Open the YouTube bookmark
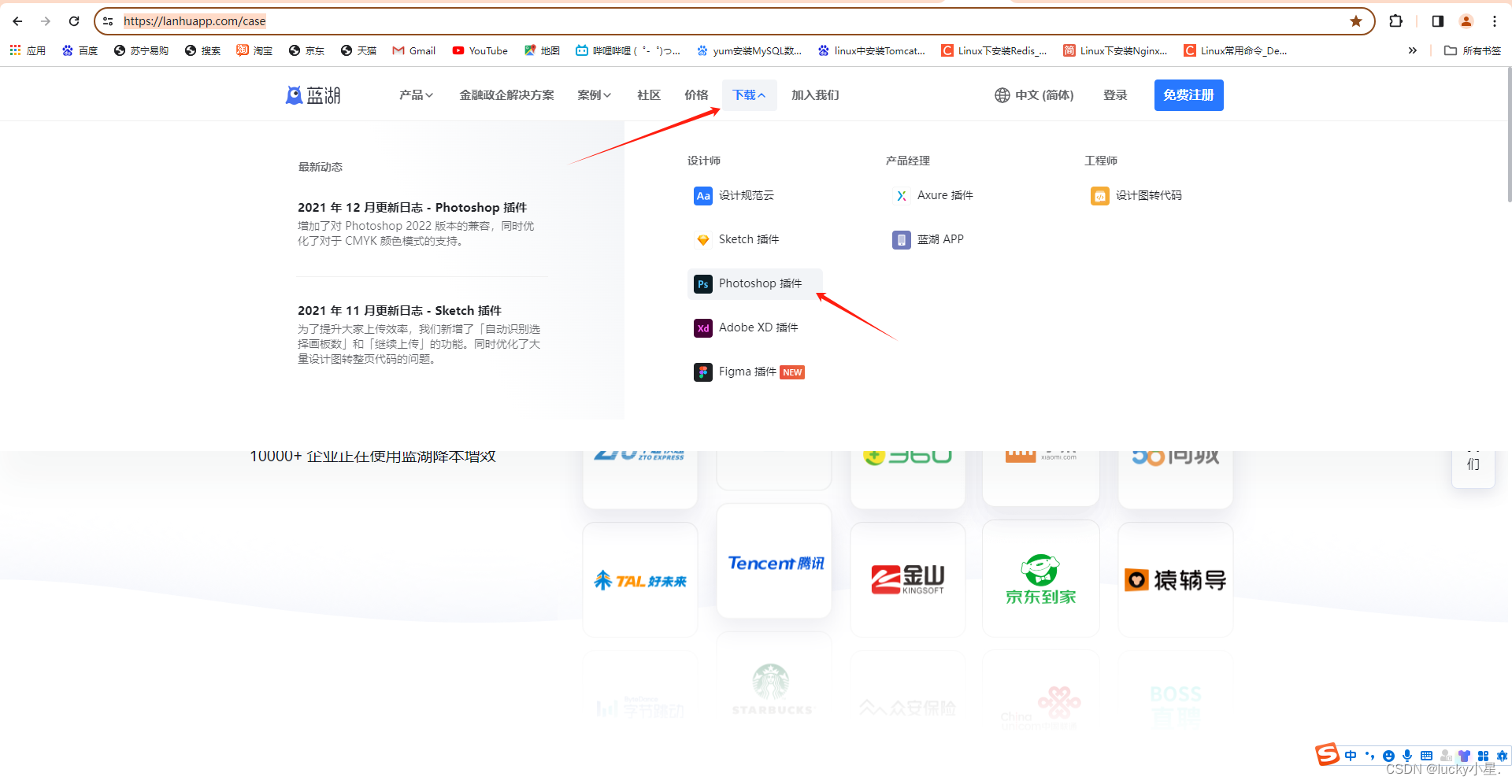This screenshot has width=1512, height=784. coord(480,50)
